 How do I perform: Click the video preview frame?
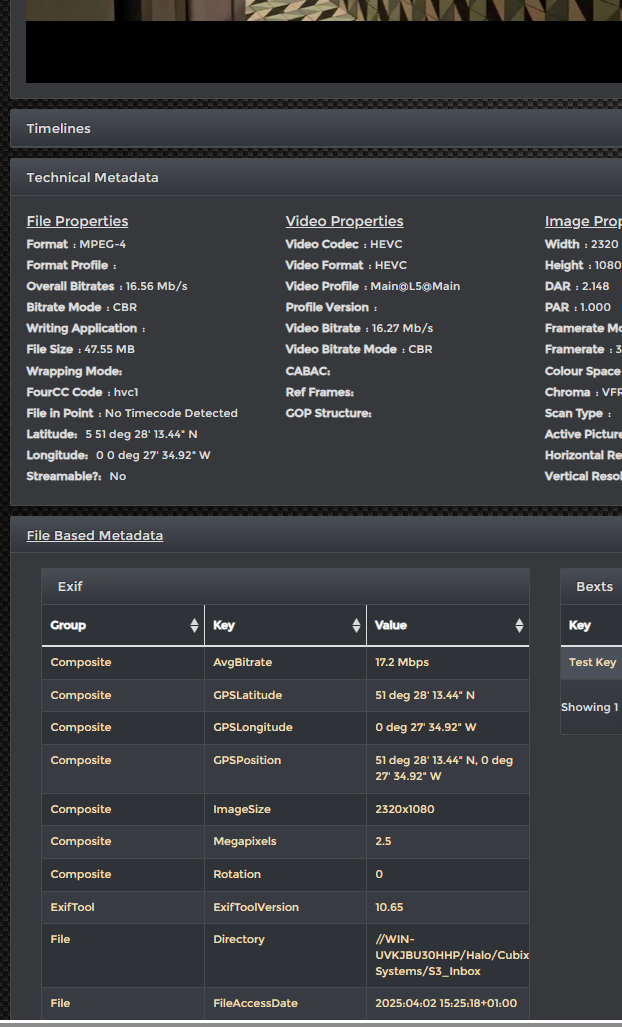pos(324,40)
